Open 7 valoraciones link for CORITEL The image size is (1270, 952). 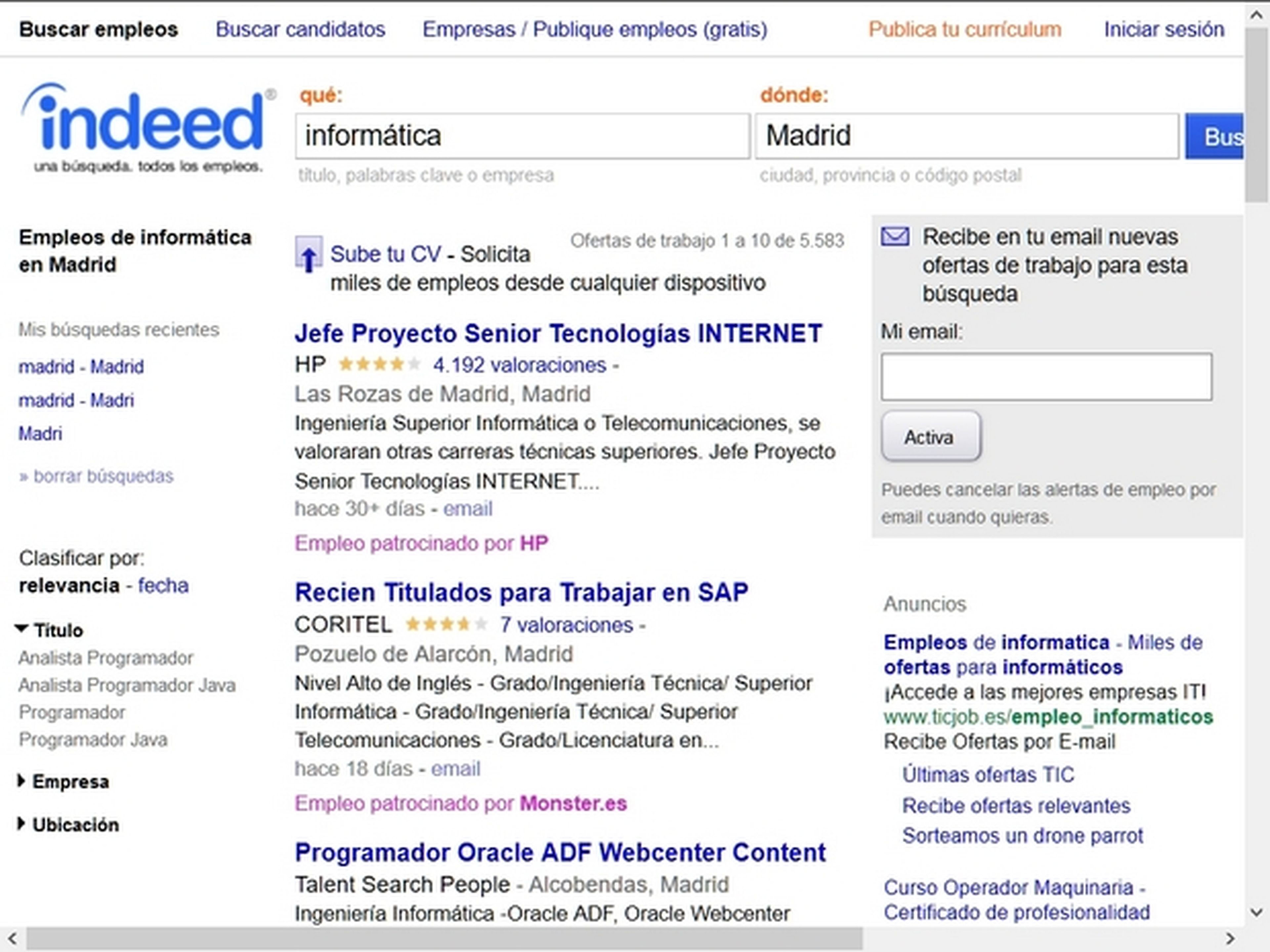coord(566,625)
